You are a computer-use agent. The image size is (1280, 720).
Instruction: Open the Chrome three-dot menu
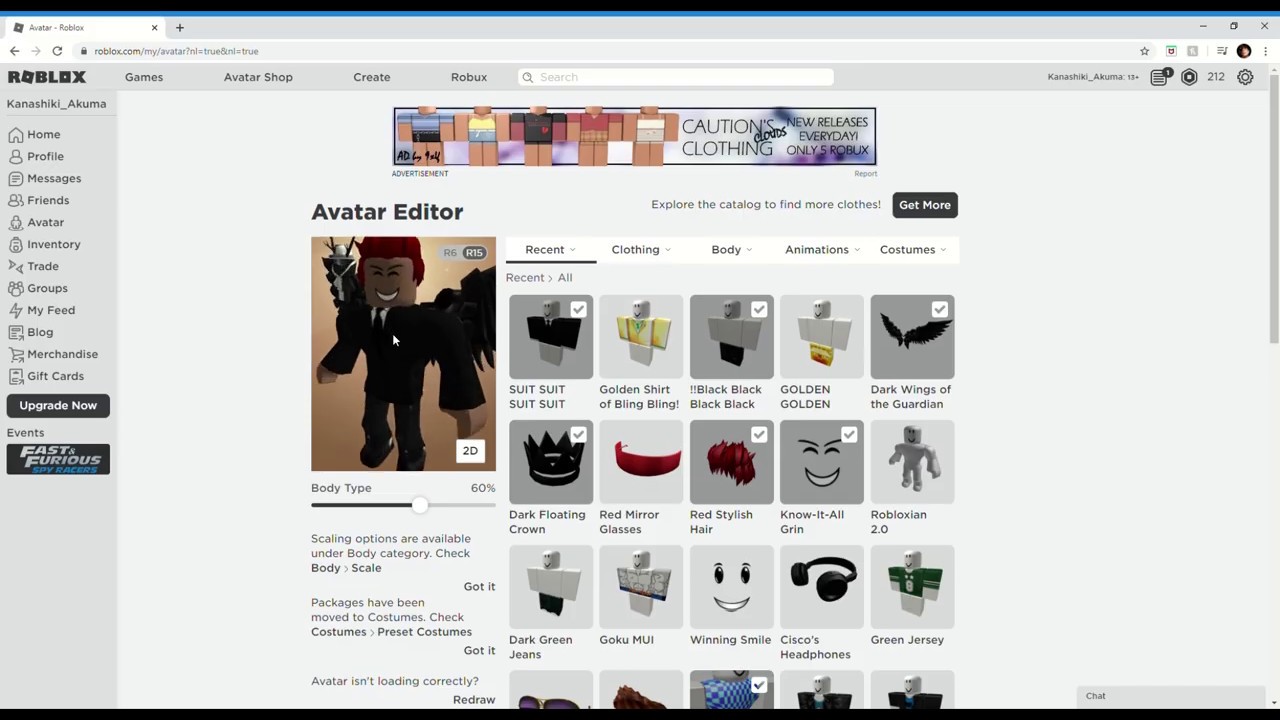click(x=1265, y=51)
